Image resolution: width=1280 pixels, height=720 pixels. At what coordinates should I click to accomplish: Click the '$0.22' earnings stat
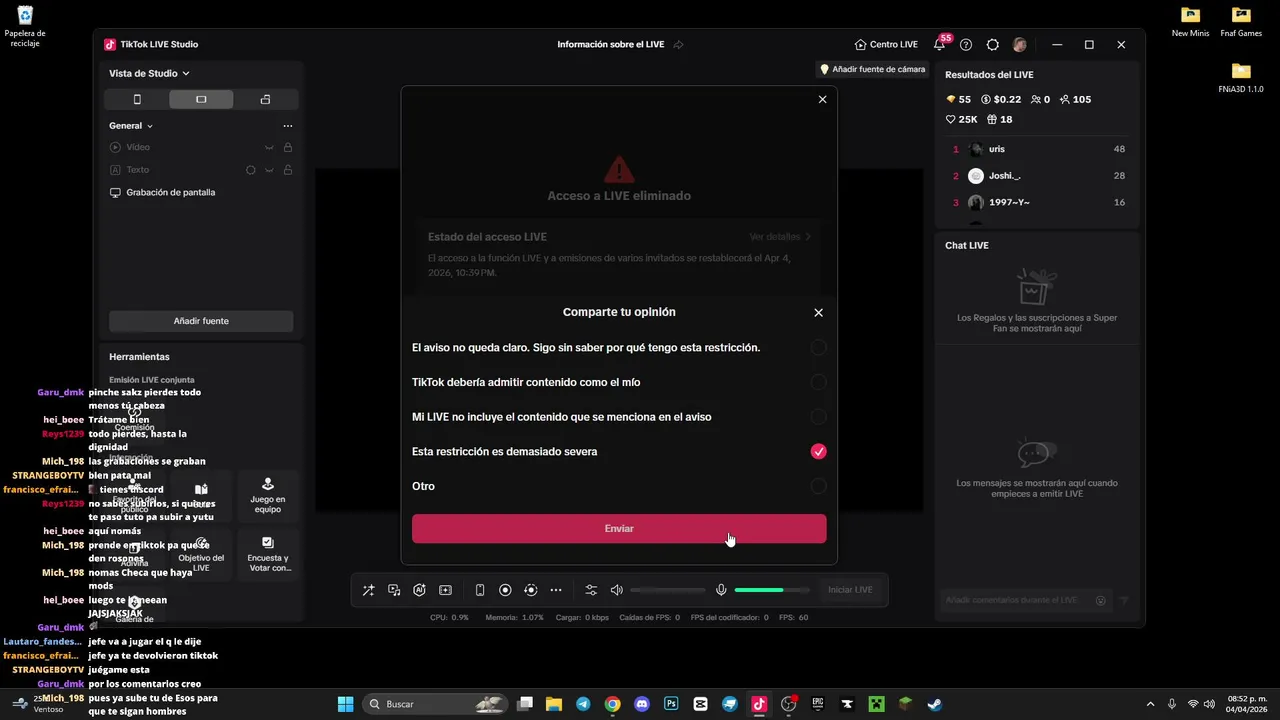1001,100
